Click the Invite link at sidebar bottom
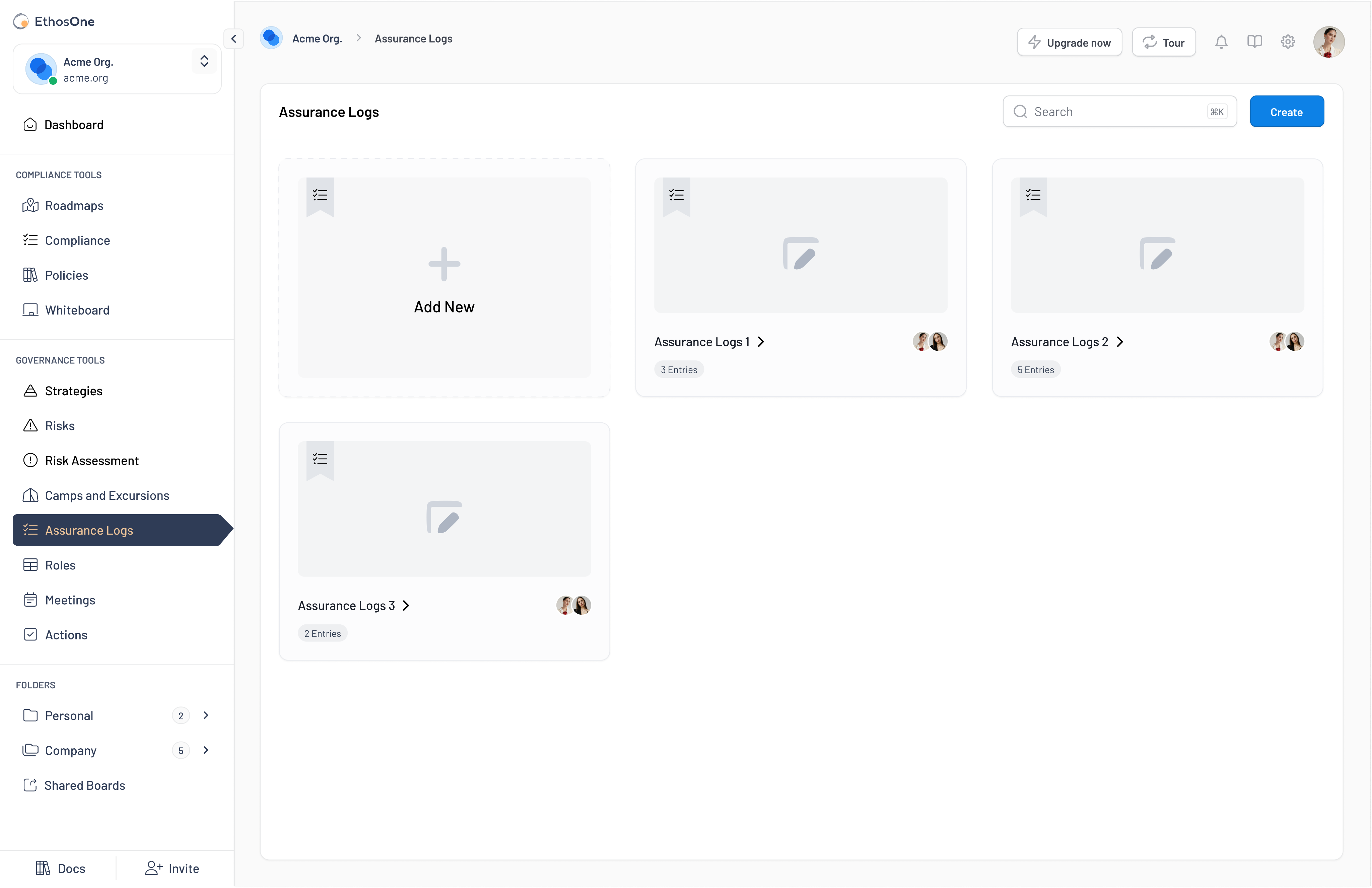Image resolution: width=1372 pixels, height=888 pixels. point(172,868)
